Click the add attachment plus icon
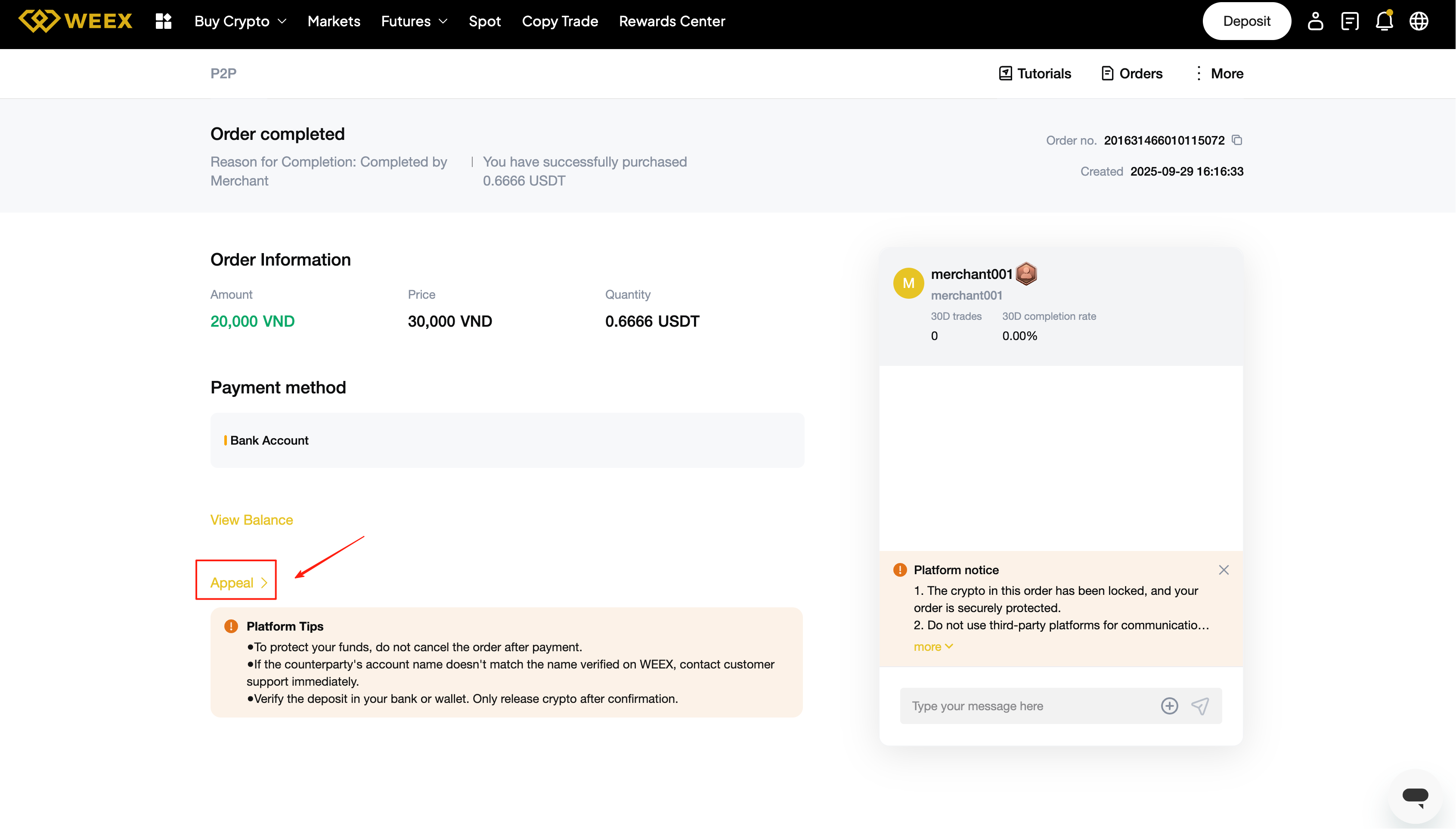1456x829 pixels. [x=1169, y=706]
